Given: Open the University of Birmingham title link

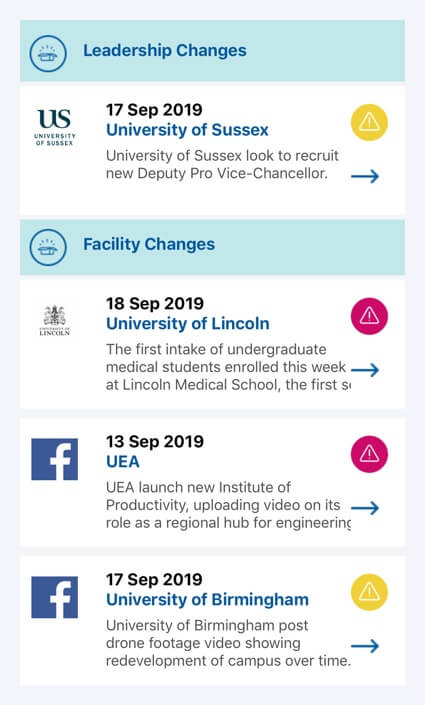Looking at the screenshot, I should pos(207,600).
